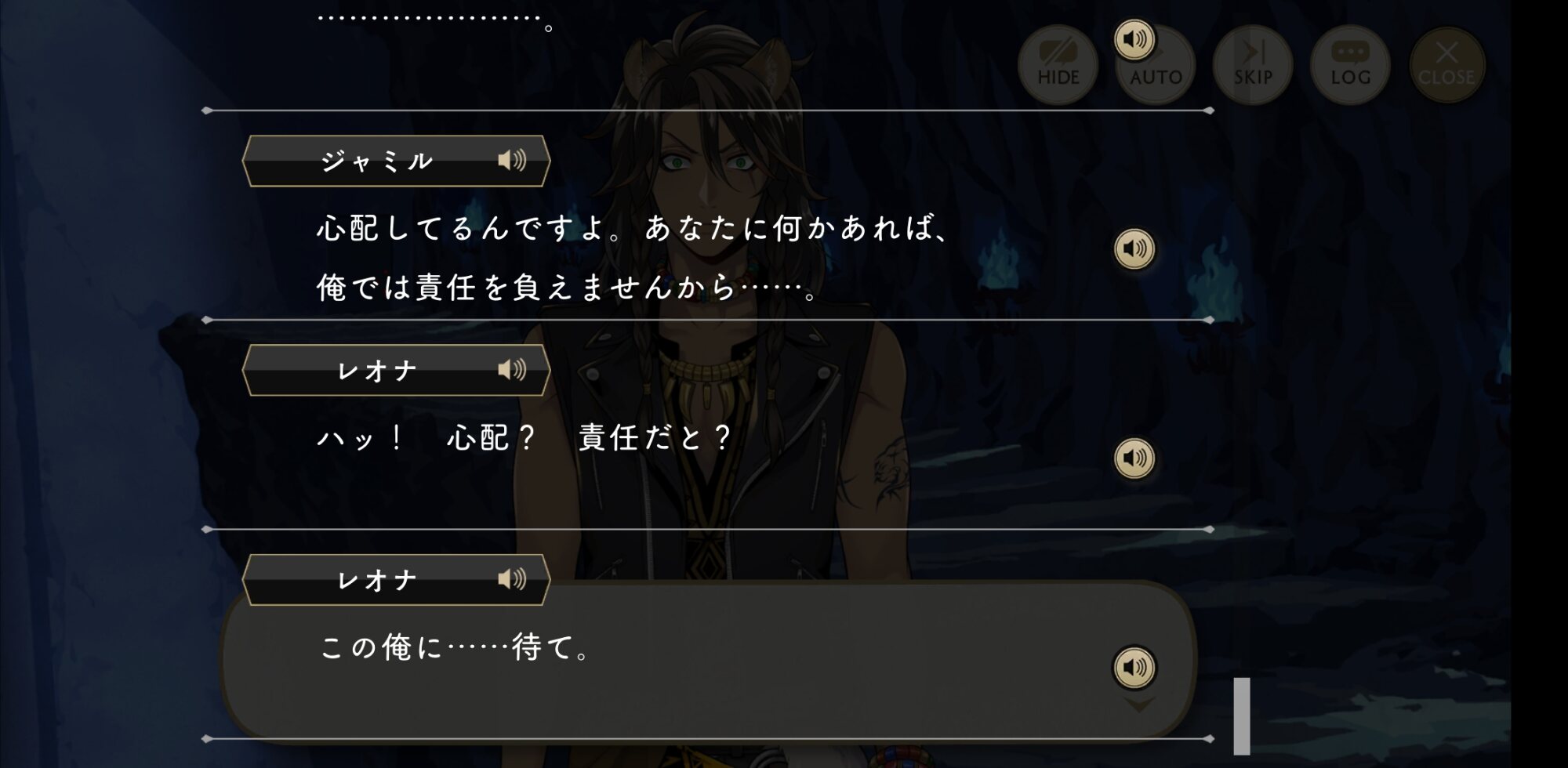Replay audio for この俺に……待て line
The image size is (1568, 768).
(1134, 667)
